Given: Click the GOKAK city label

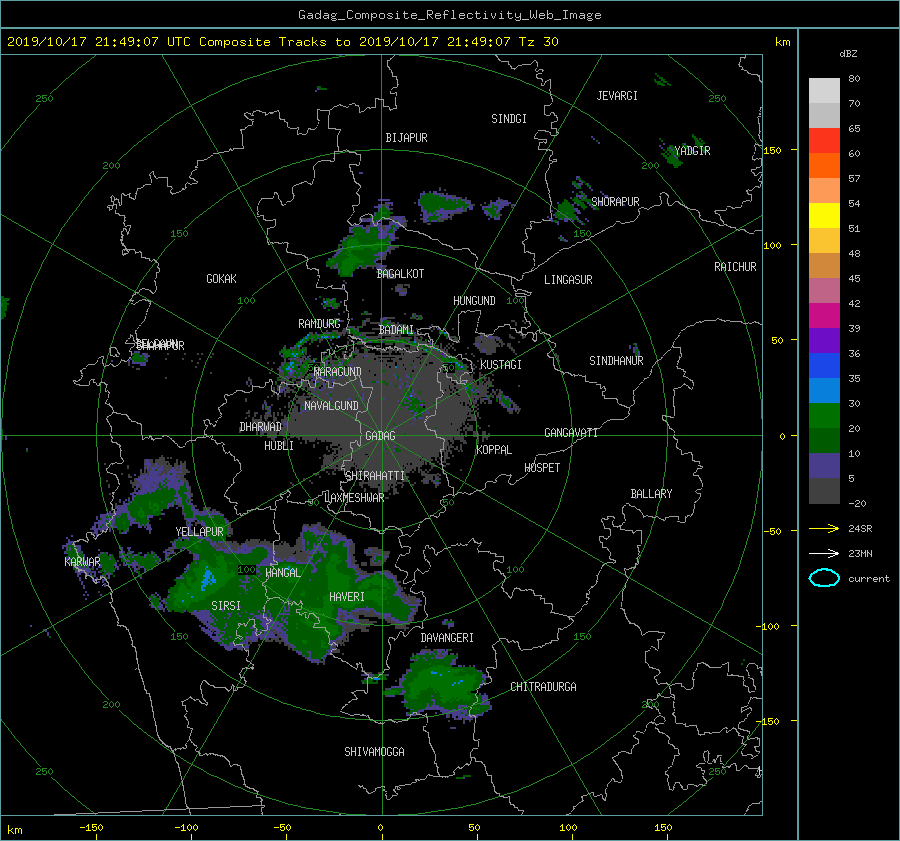Looking at the screenshot, I should (x=221, y=279).
